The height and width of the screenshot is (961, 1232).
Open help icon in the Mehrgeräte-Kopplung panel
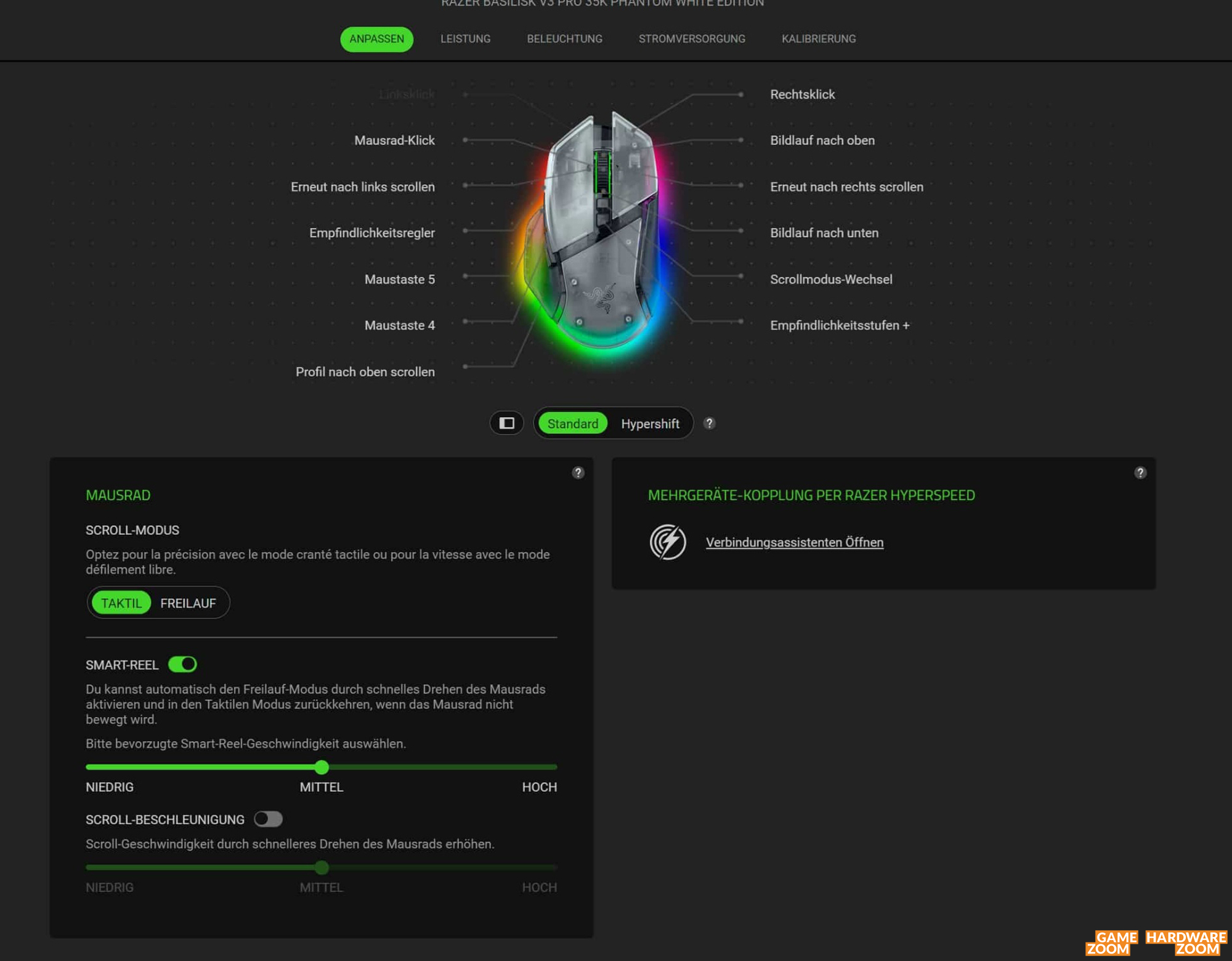(x=1140, y=472)
